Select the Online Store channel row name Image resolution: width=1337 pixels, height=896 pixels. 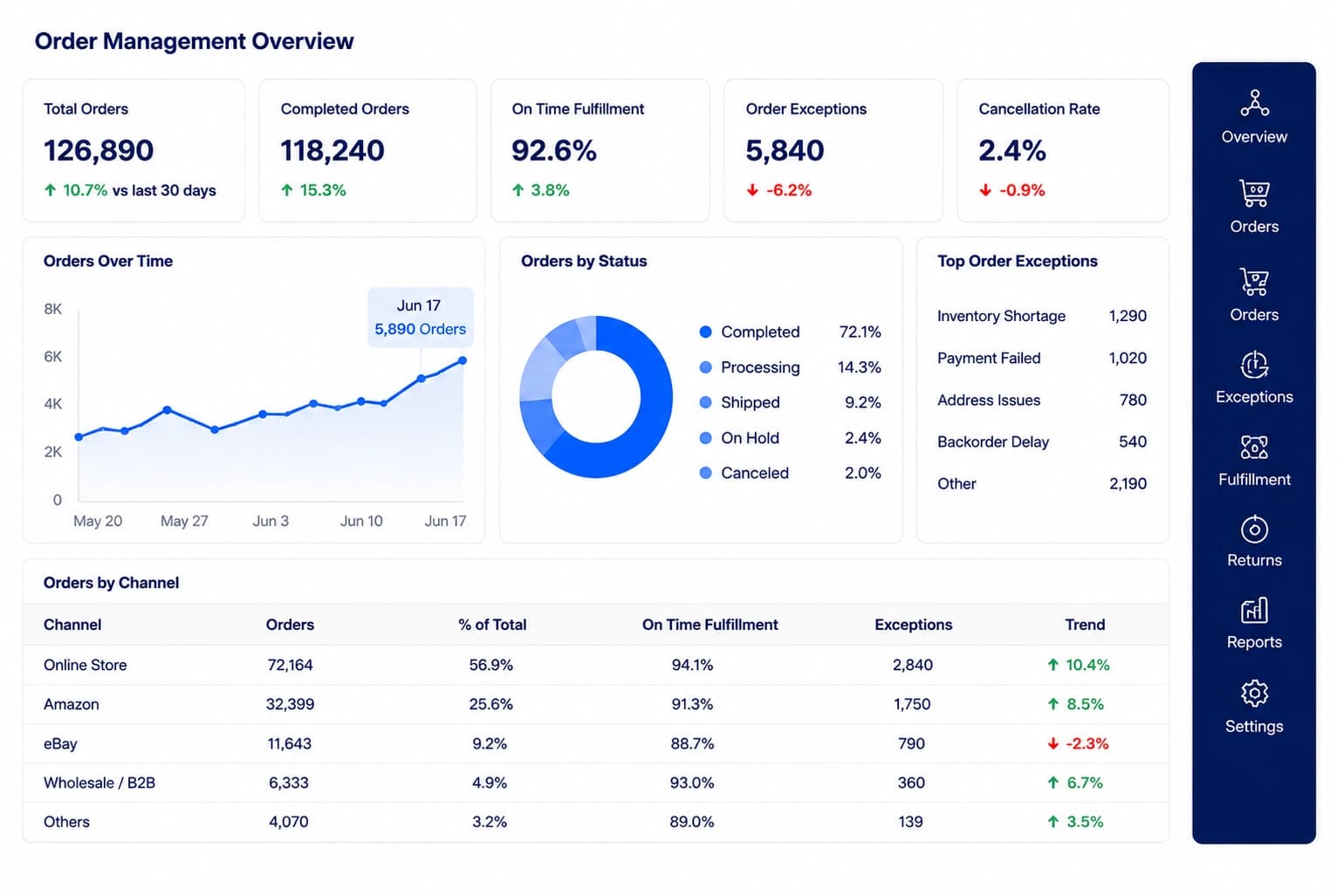[x=86, y=665]
